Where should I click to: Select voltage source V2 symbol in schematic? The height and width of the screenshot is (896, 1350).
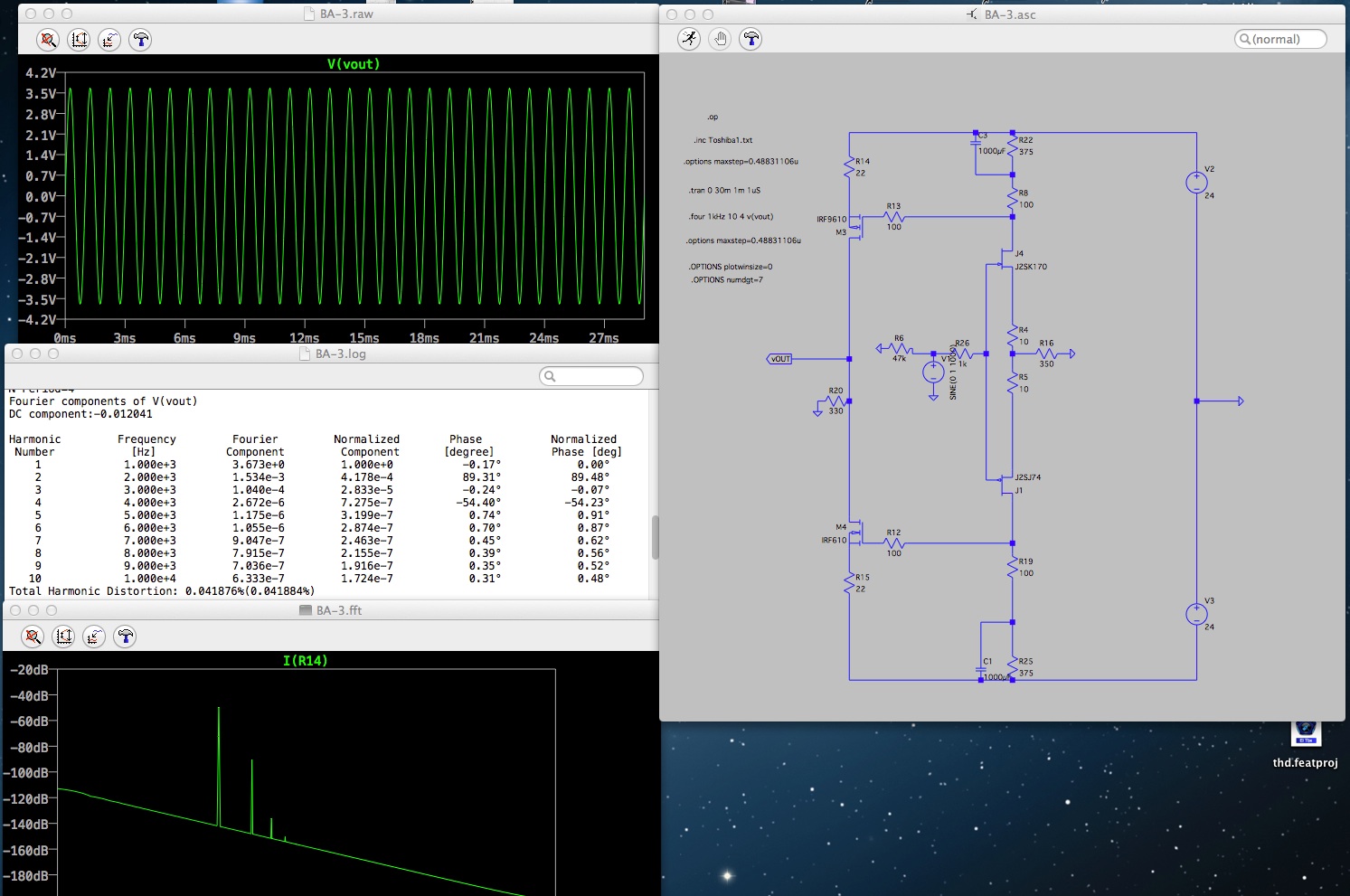coord(1196,183)
